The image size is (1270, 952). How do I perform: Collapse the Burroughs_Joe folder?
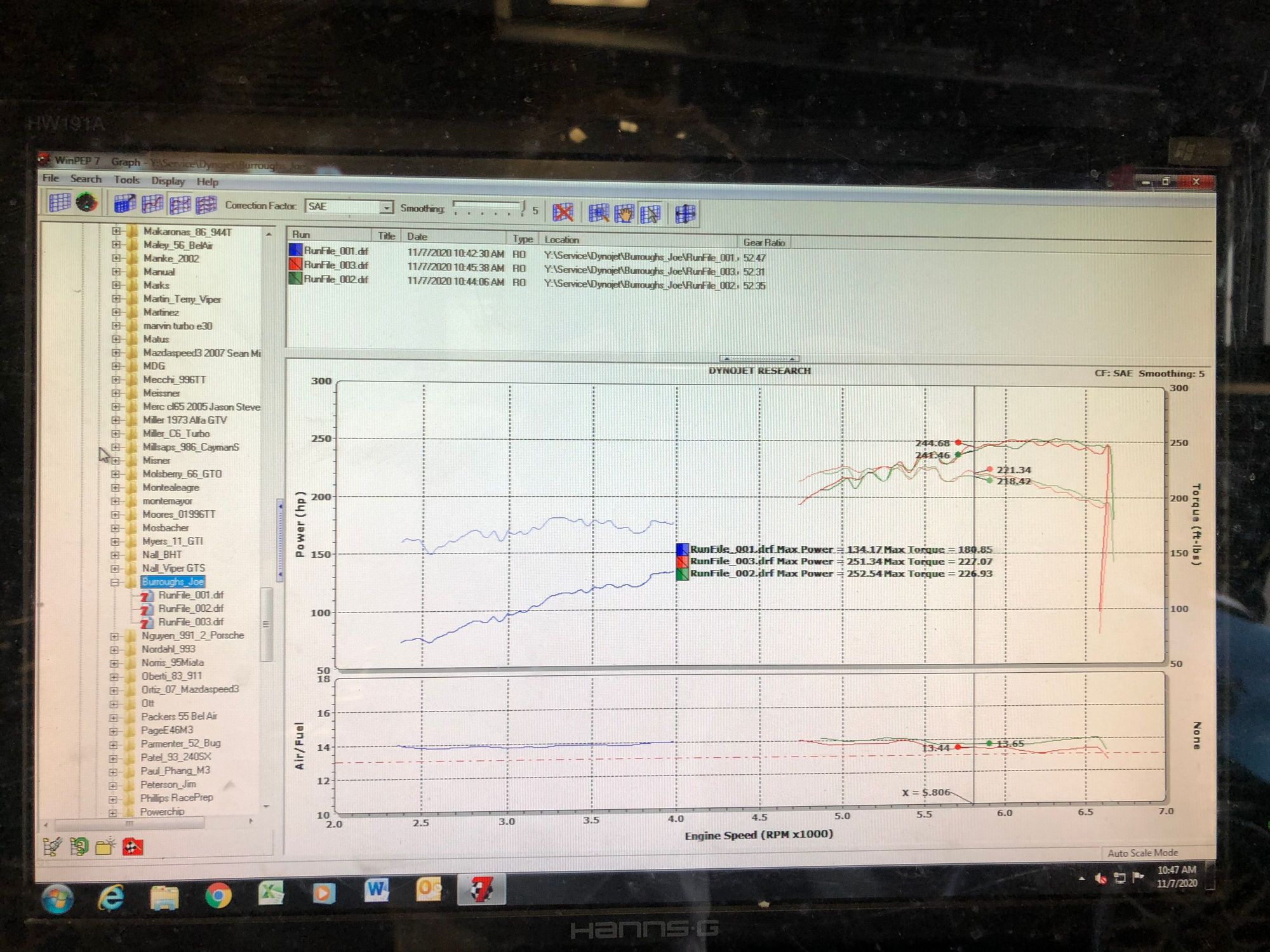[115, 581]
